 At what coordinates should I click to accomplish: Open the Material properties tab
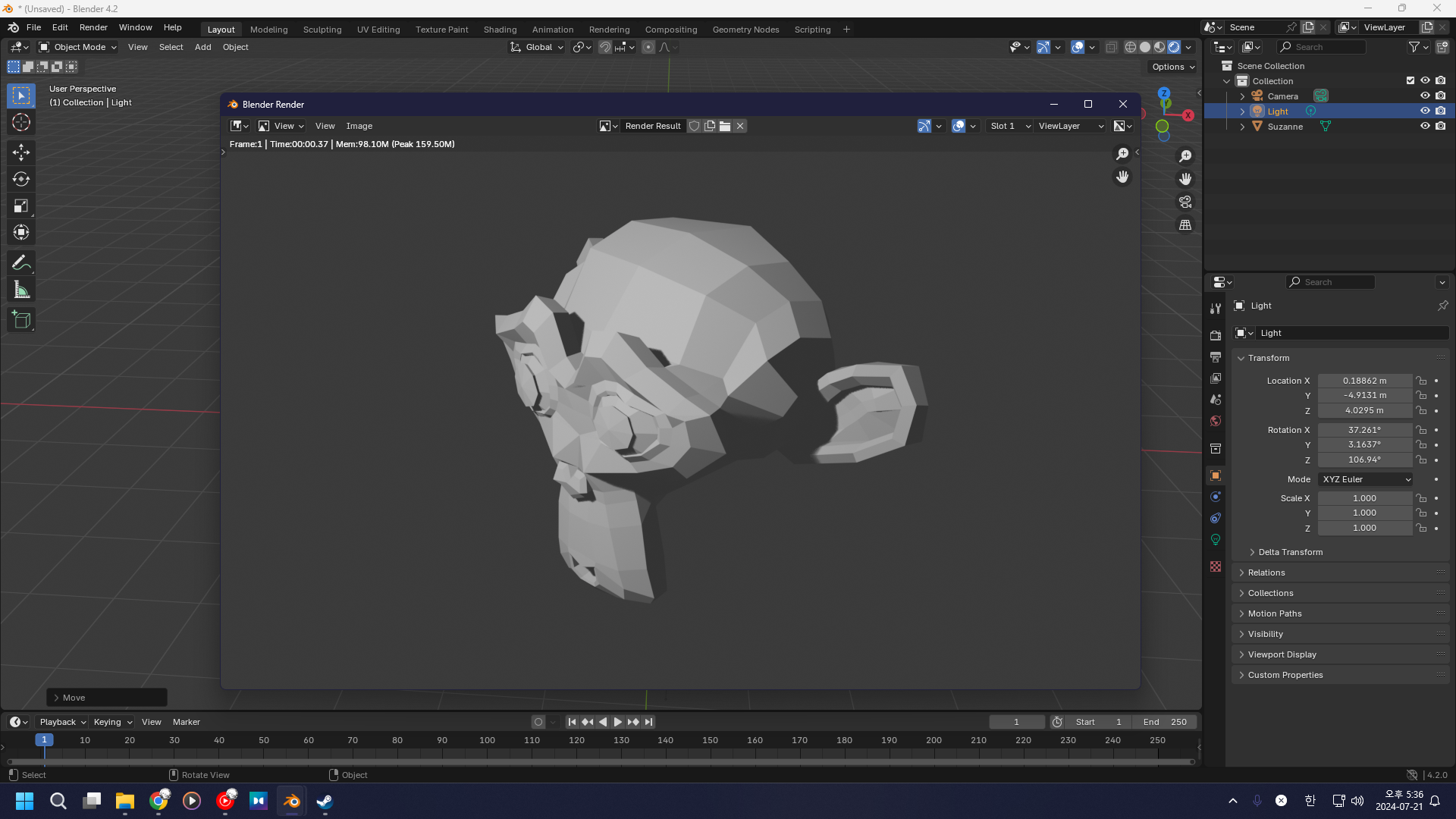[x=1216, y=566]
